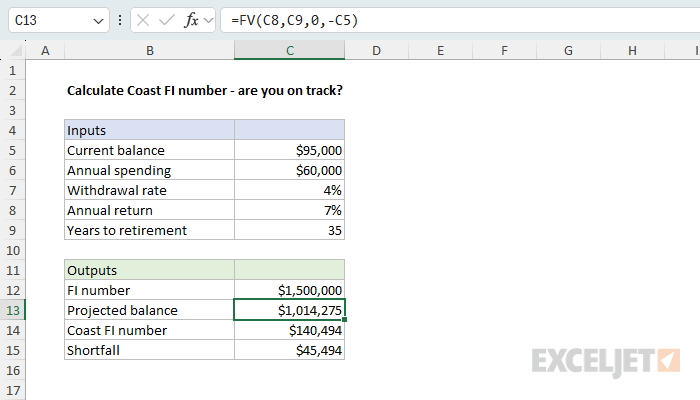Image resolution: width=700 pixels, height=400 pixels.
Task: Select the $45,494 shortfall value
Action: [289, 350]
